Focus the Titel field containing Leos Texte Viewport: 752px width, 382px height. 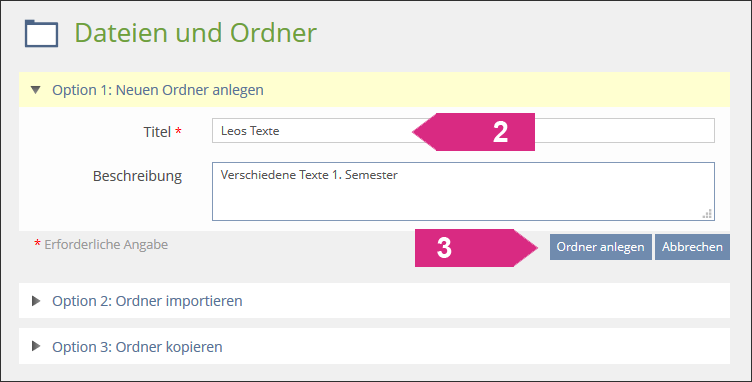pyautogui.click(x=463, y=130)
